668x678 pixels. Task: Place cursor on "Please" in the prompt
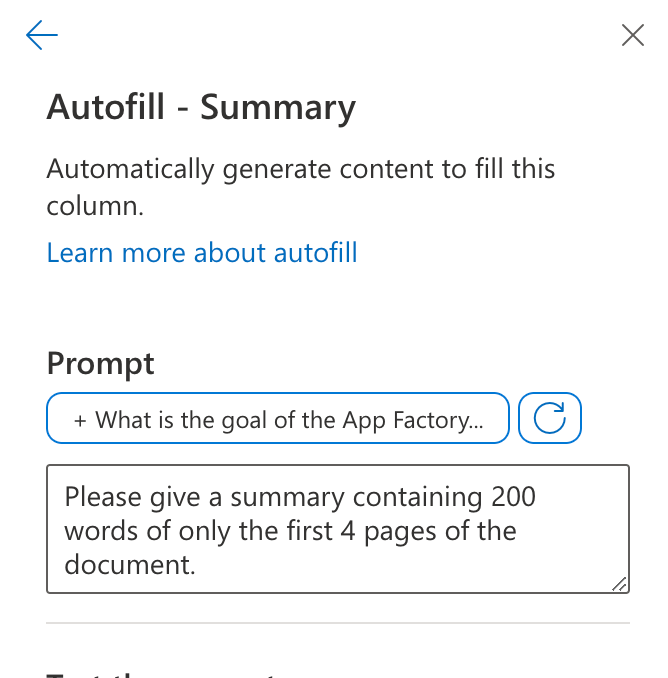[101, 497]
